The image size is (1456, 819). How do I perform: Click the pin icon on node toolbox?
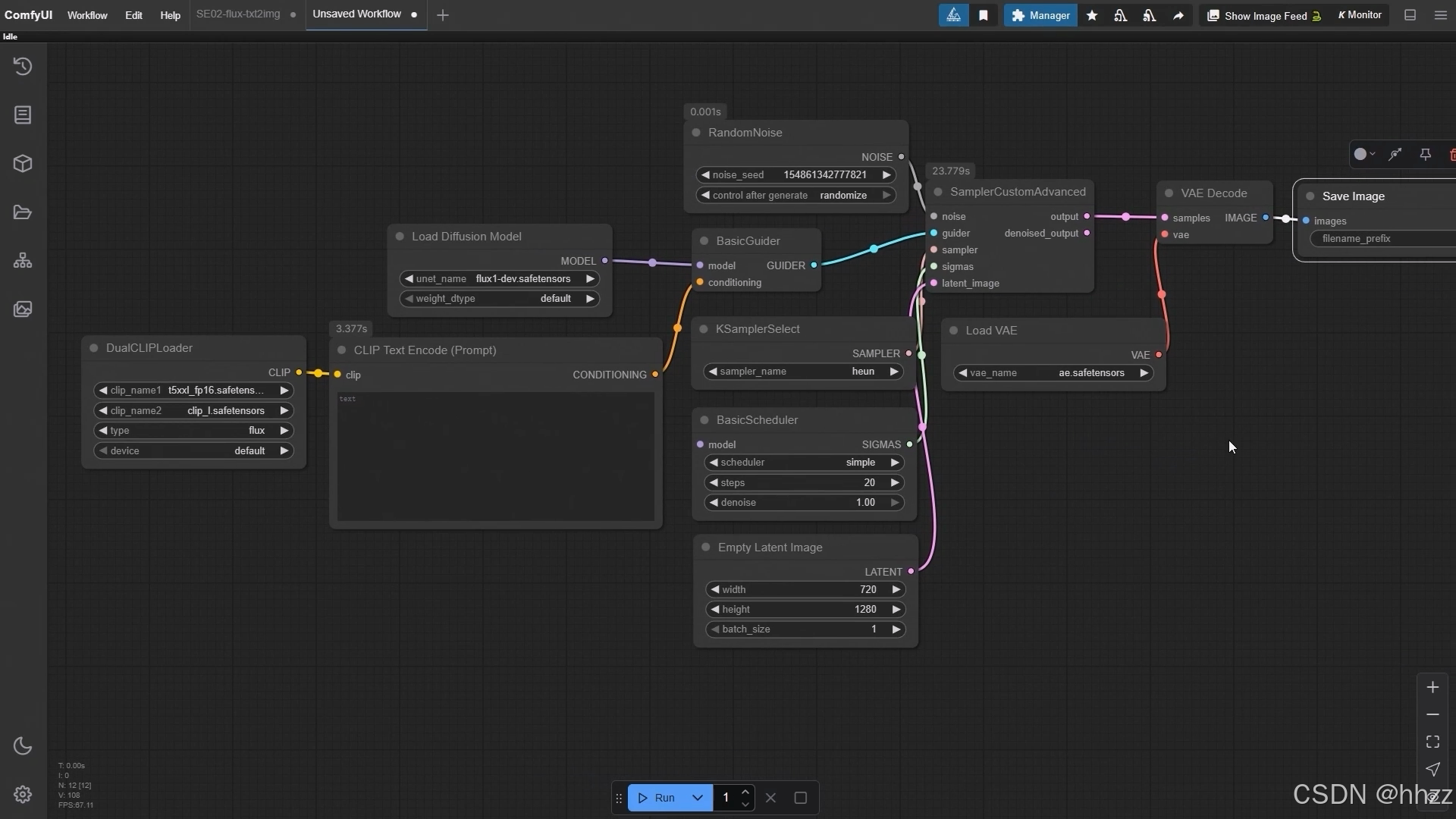tap(1426, 155)
